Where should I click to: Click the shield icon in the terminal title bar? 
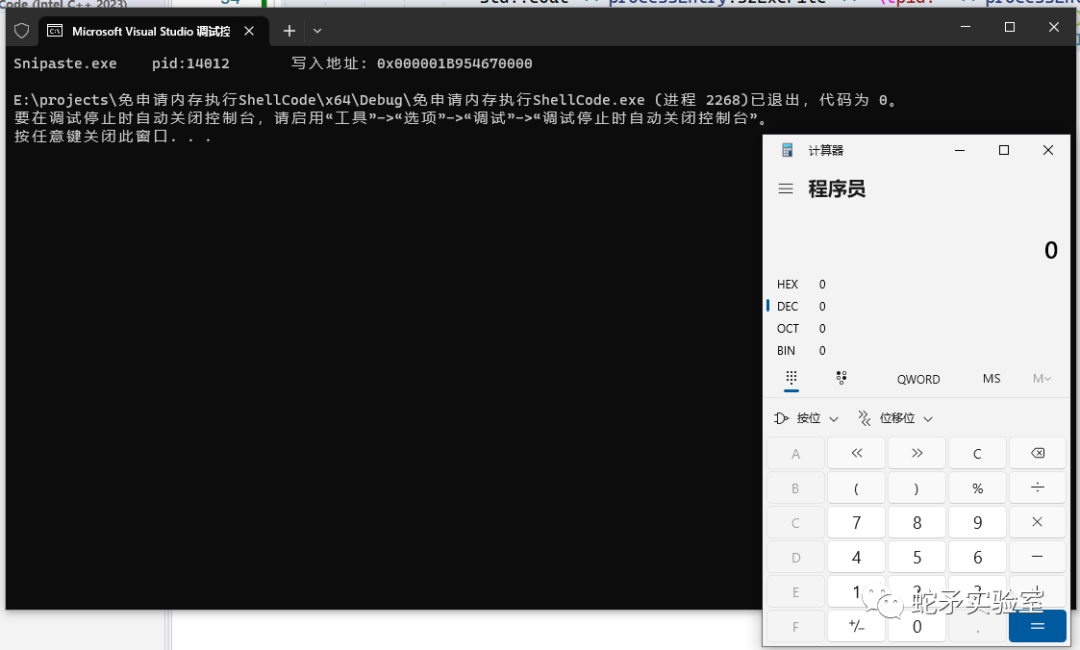tap(21, 30)
